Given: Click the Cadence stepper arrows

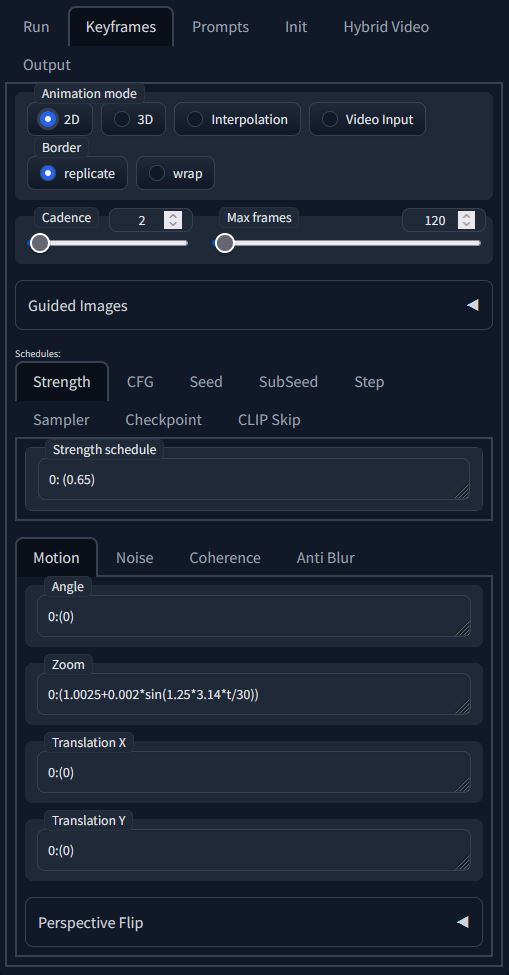Looking at the screenshot, I should click(173, 220).
